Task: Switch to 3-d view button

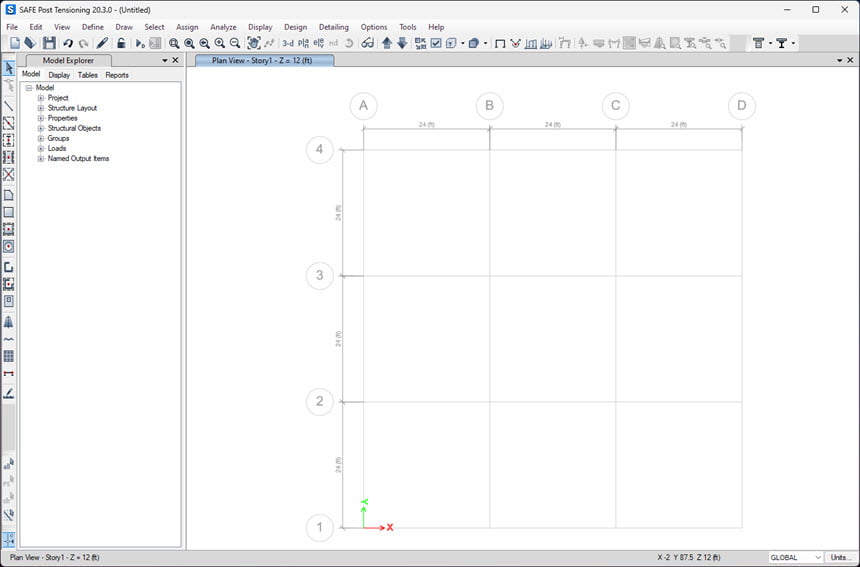Action: 287,43
